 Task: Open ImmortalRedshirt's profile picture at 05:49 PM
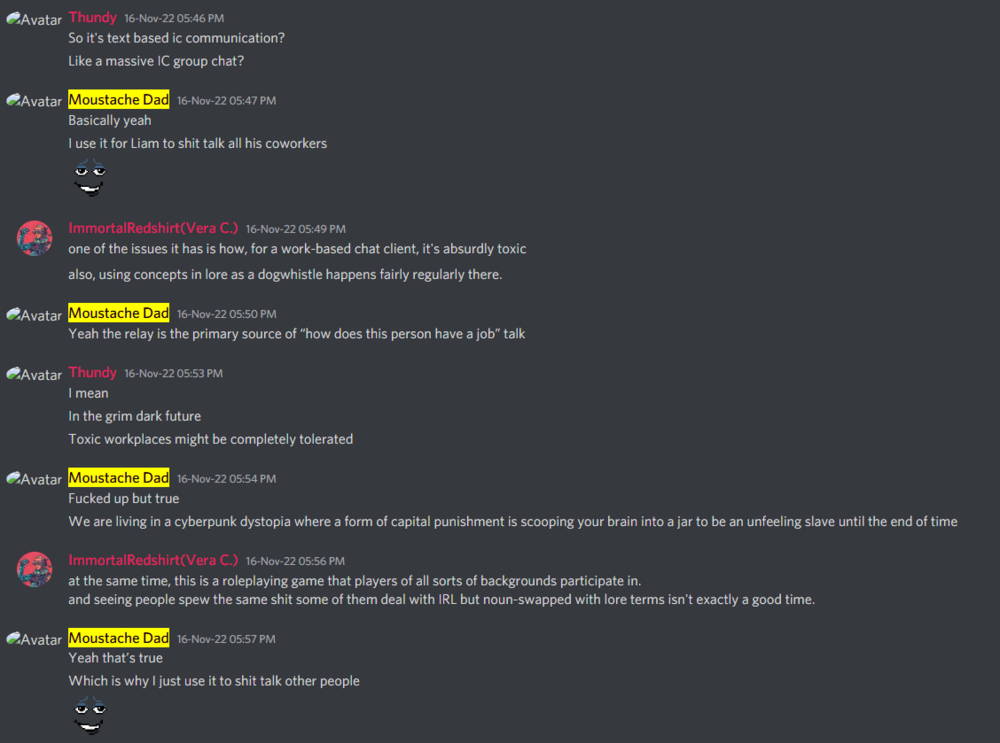[x=35, y=237]
